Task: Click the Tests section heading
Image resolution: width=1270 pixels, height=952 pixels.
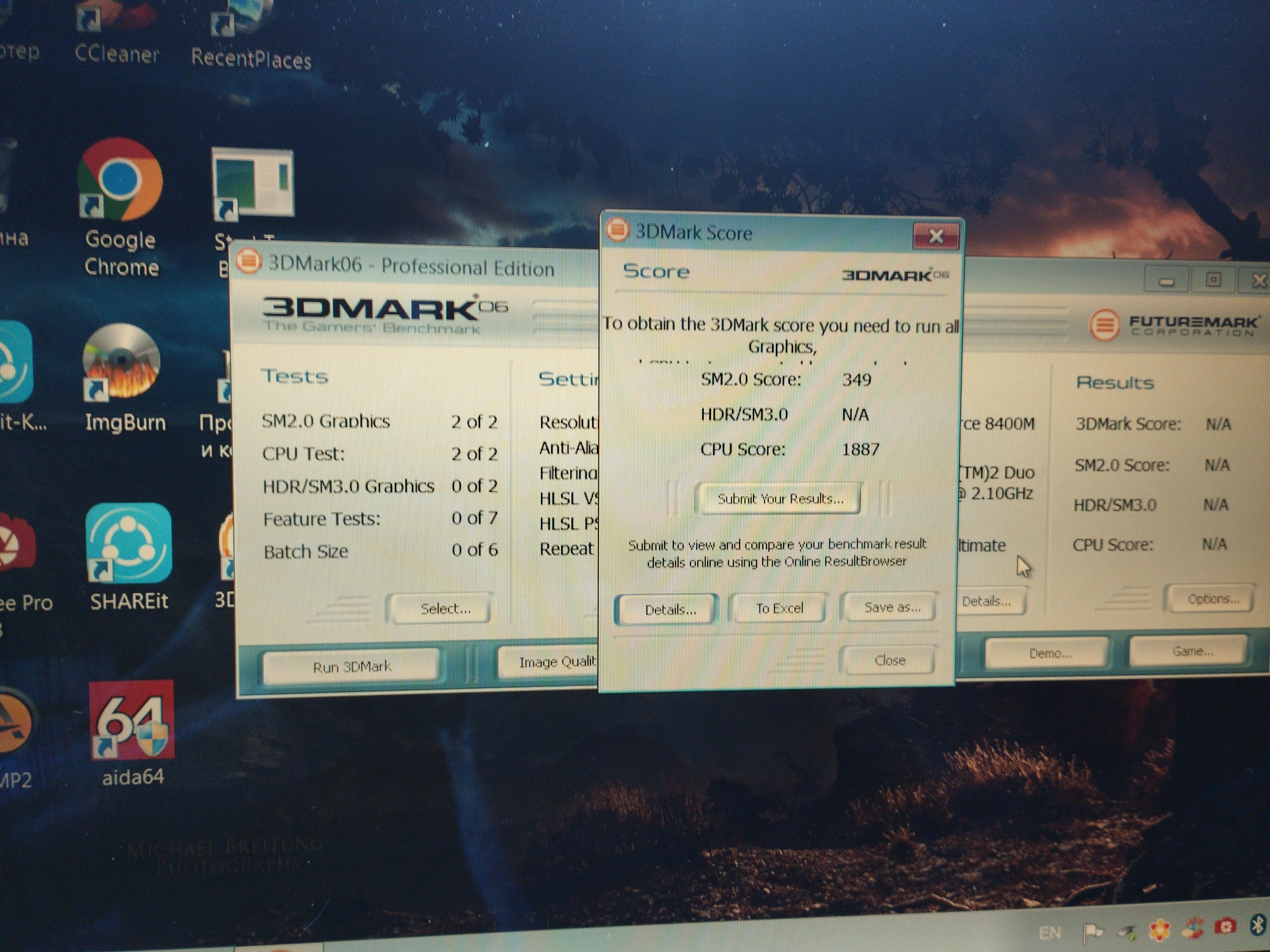Action: point(294,376)
